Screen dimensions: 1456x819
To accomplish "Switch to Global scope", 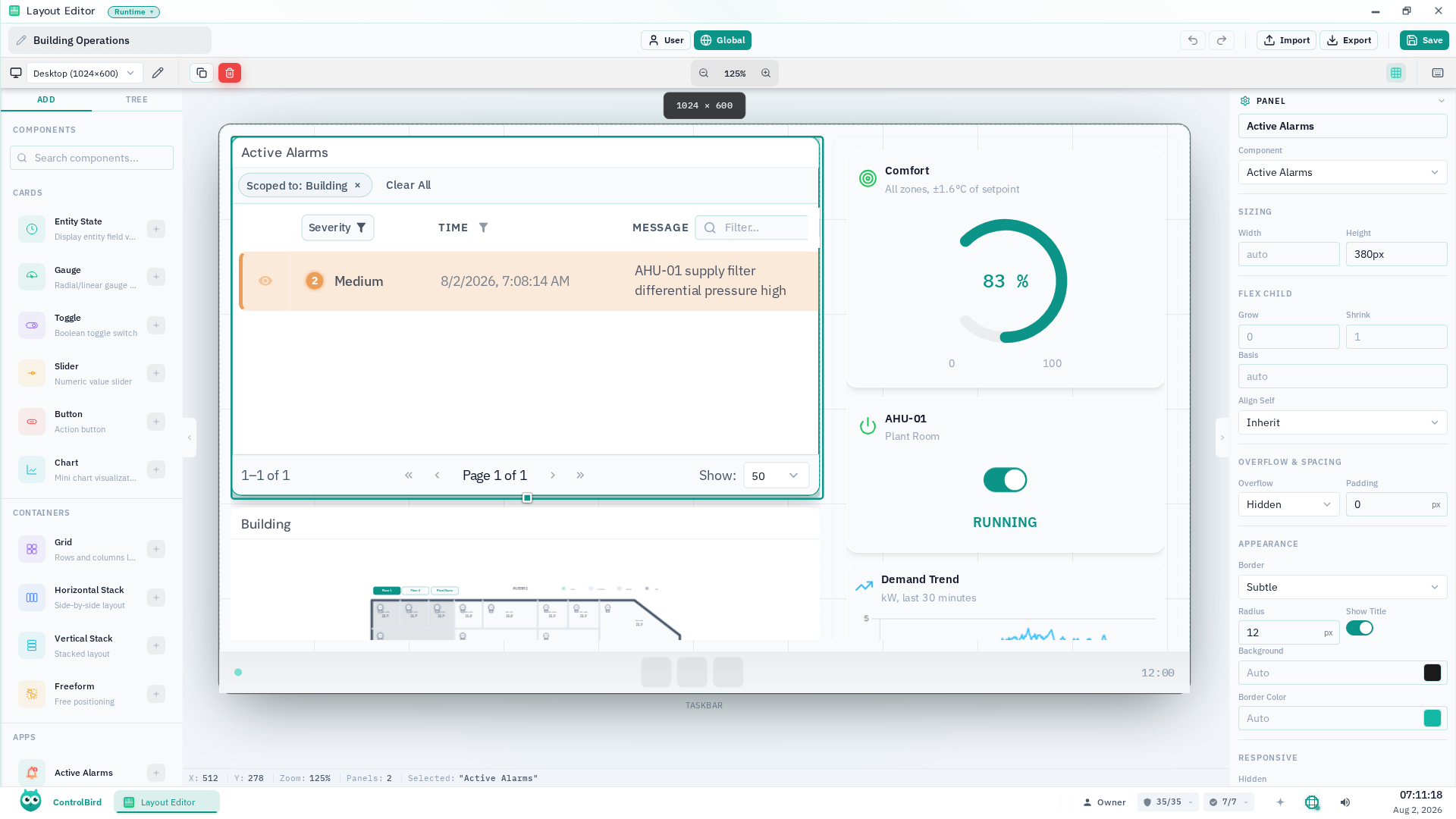I will 723,40.
